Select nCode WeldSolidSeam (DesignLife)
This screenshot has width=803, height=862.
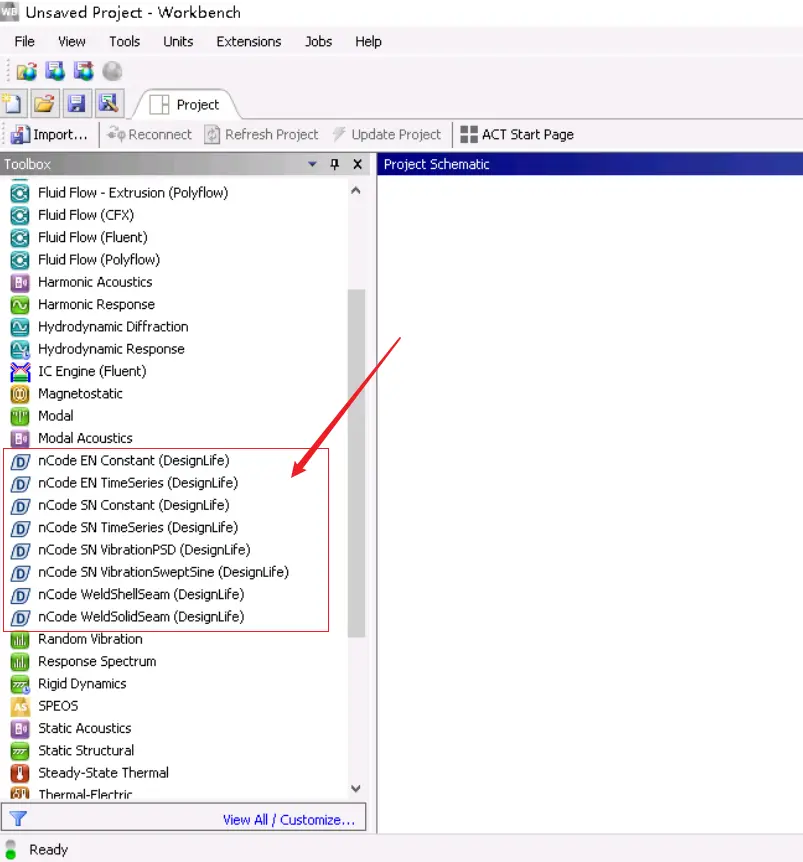141,617
